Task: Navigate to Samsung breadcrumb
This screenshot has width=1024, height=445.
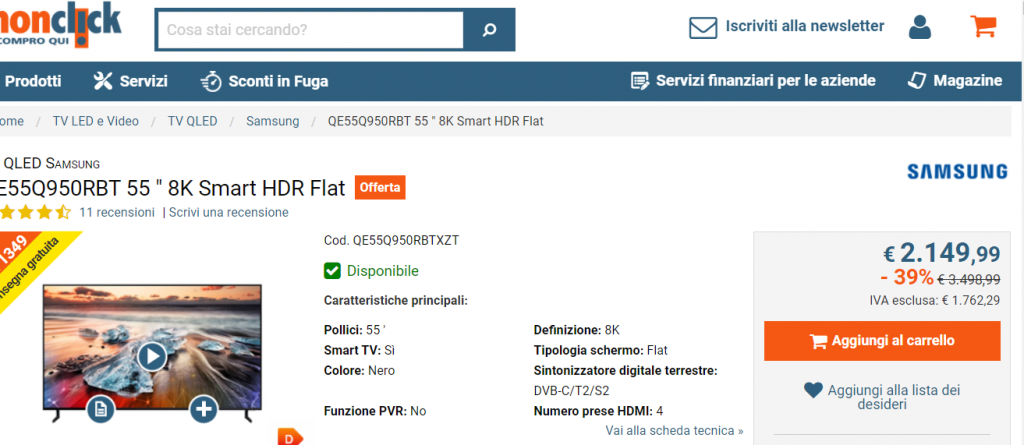Action: pos(272,121)
